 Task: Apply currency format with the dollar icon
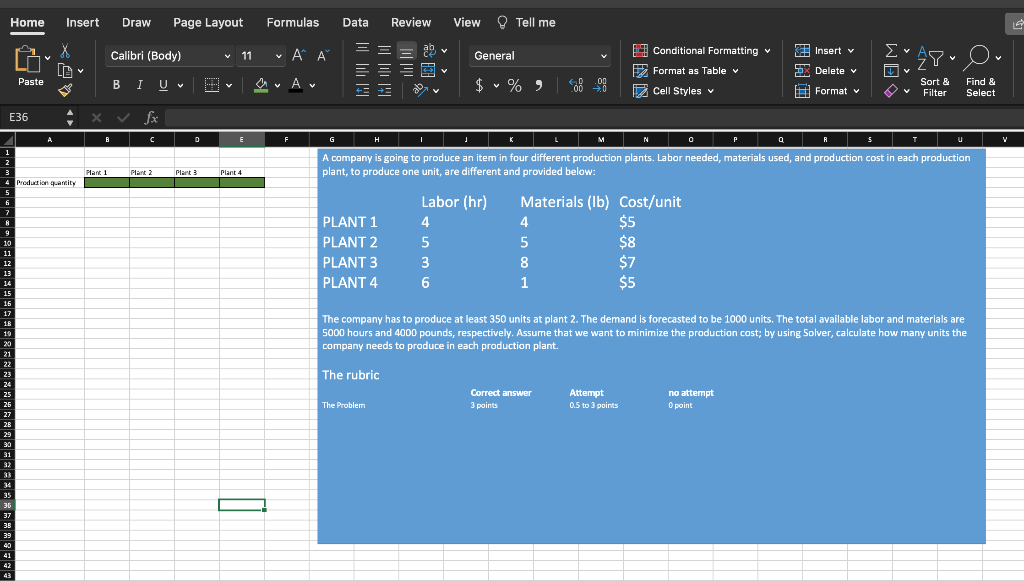tap(479, 87)
